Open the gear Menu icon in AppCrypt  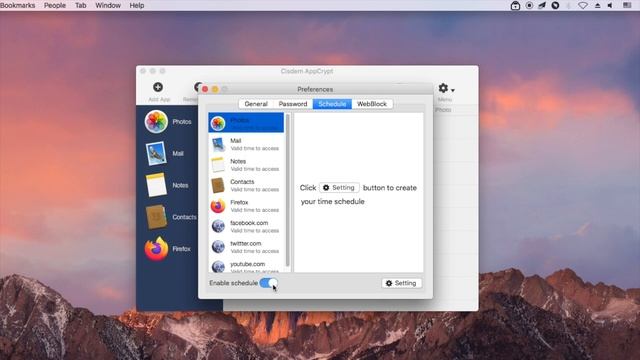(443, 88)
